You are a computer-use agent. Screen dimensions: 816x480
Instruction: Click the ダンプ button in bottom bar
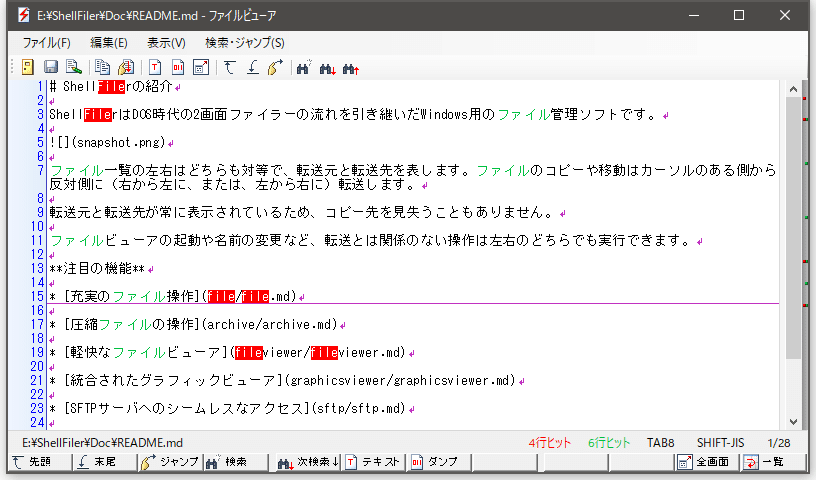click(439, 462)
